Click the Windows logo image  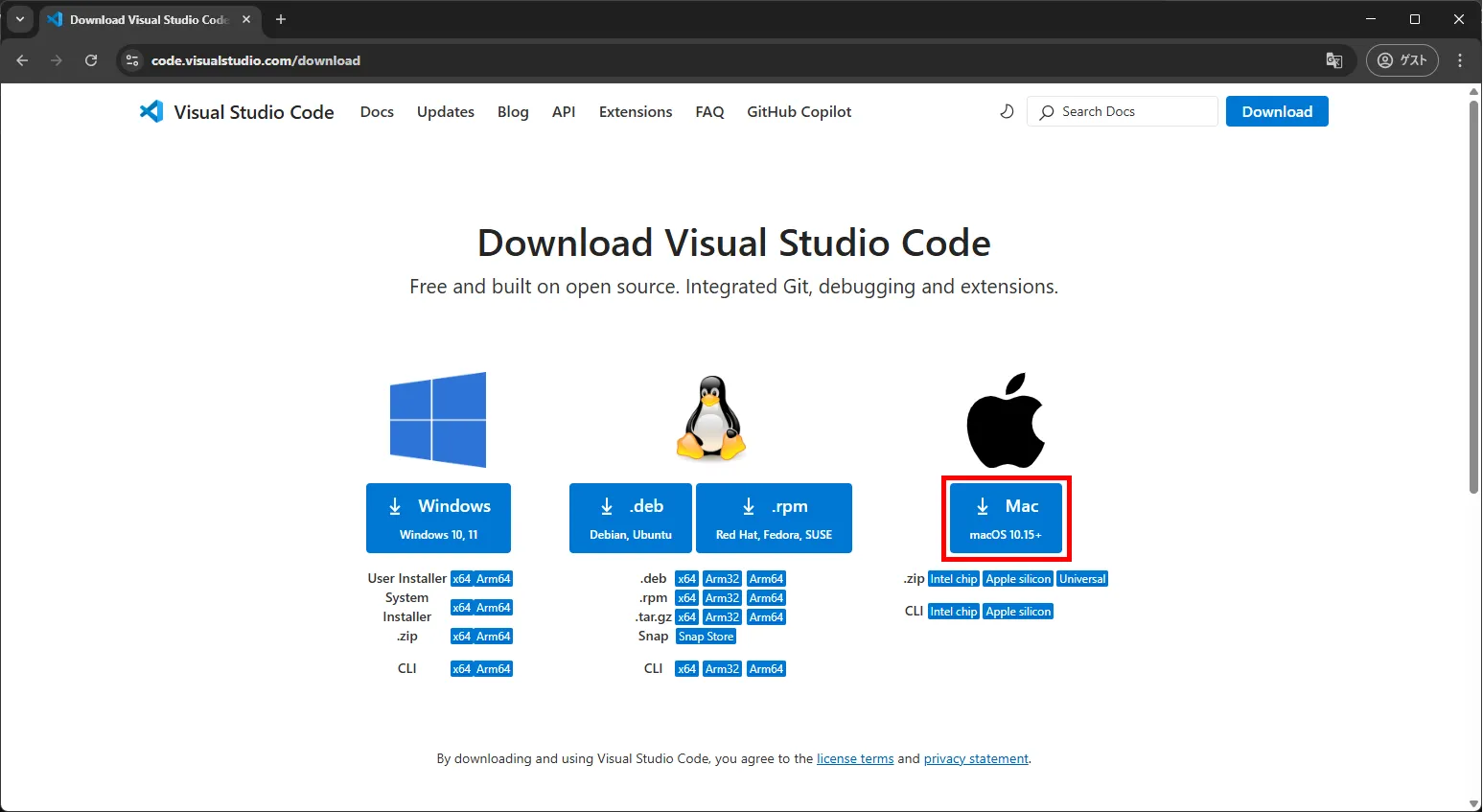point(438,420)
